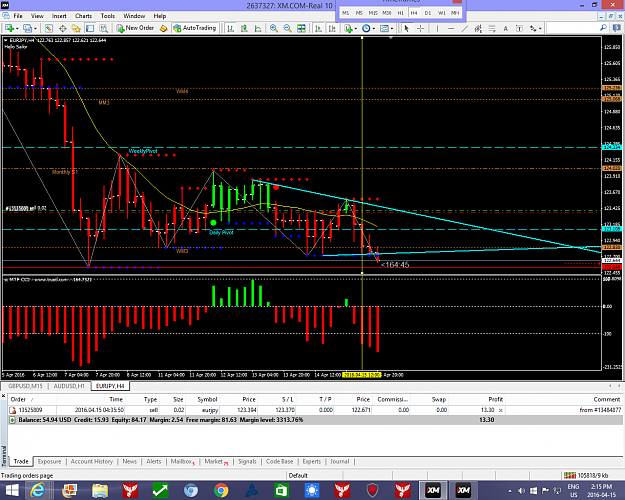The image size is (625, 500).
Task: Select the Fibonacci Retracement tool
Action: [x=492, y=28]
